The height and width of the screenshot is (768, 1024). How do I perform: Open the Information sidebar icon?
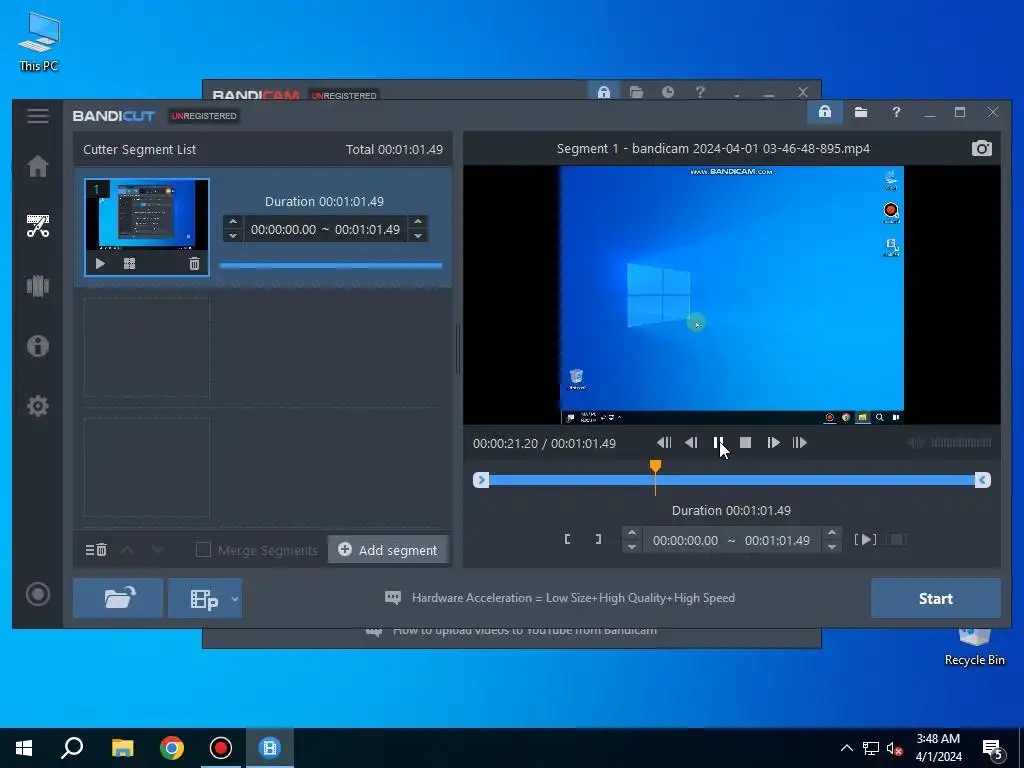click(38, 345)
